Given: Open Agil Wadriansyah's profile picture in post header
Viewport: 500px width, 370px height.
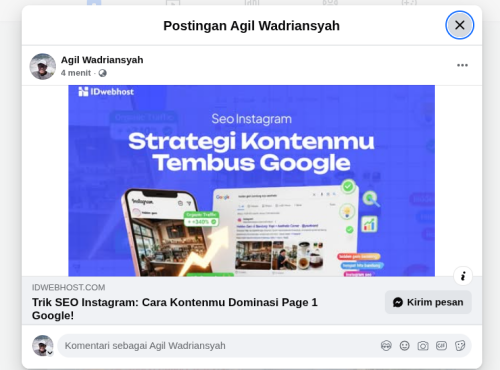Looking at the screenshot, I should pos(43,66).
